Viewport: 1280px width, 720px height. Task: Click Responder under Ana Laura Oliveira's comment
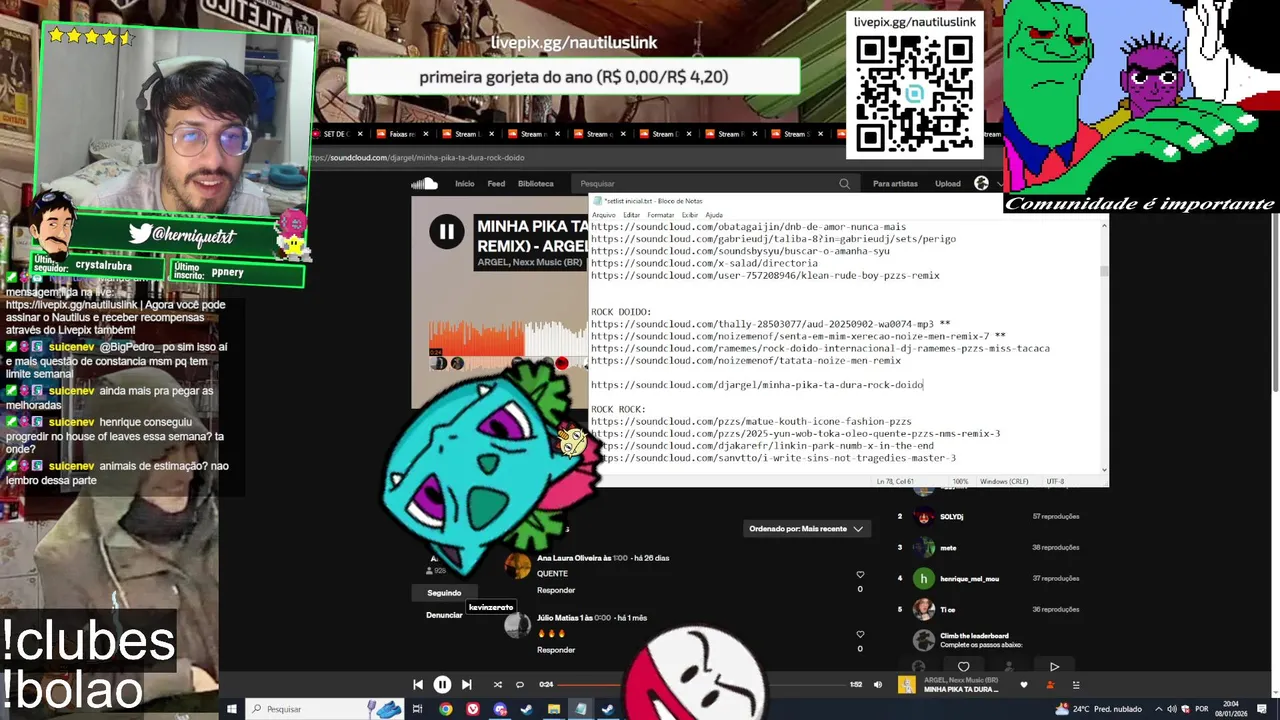(x=556, y=590)
